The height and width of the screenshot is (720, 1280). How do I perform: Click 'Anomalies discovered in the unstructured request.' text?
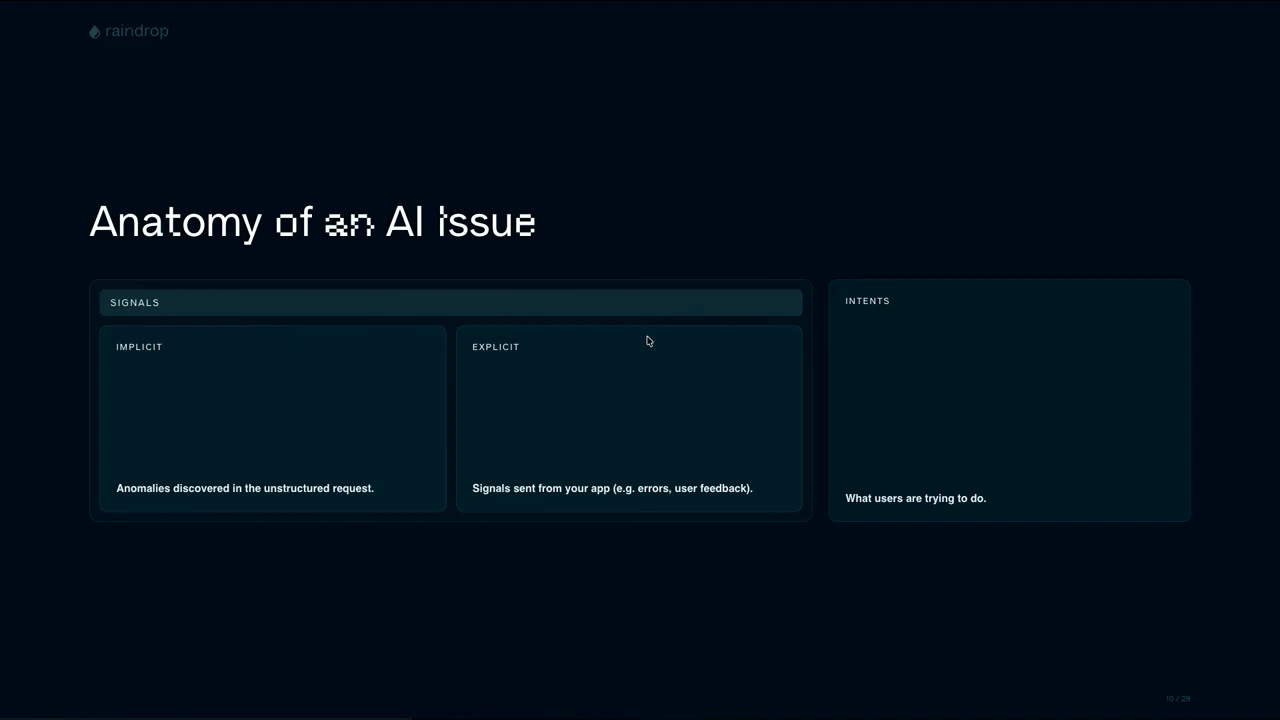pos(245,488)
